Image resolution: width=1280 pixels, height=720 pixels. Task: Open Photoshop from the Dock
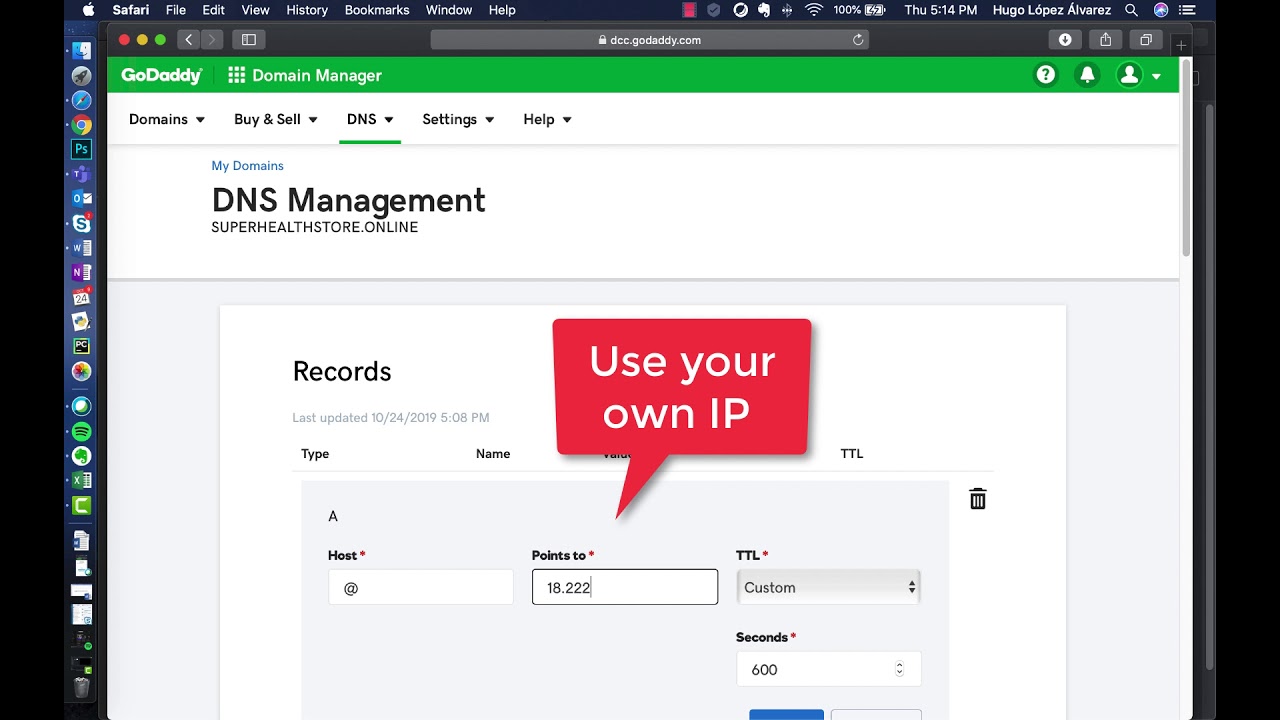pos(82,149)
